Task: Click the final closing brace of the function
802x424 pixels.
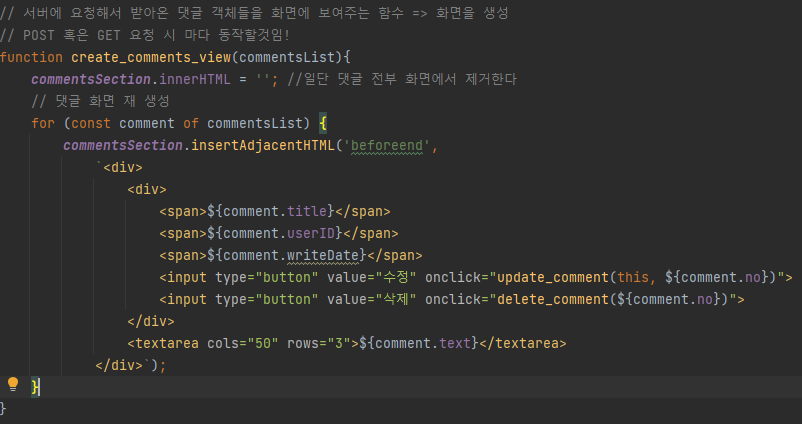Action: click(x=3, y=409)
